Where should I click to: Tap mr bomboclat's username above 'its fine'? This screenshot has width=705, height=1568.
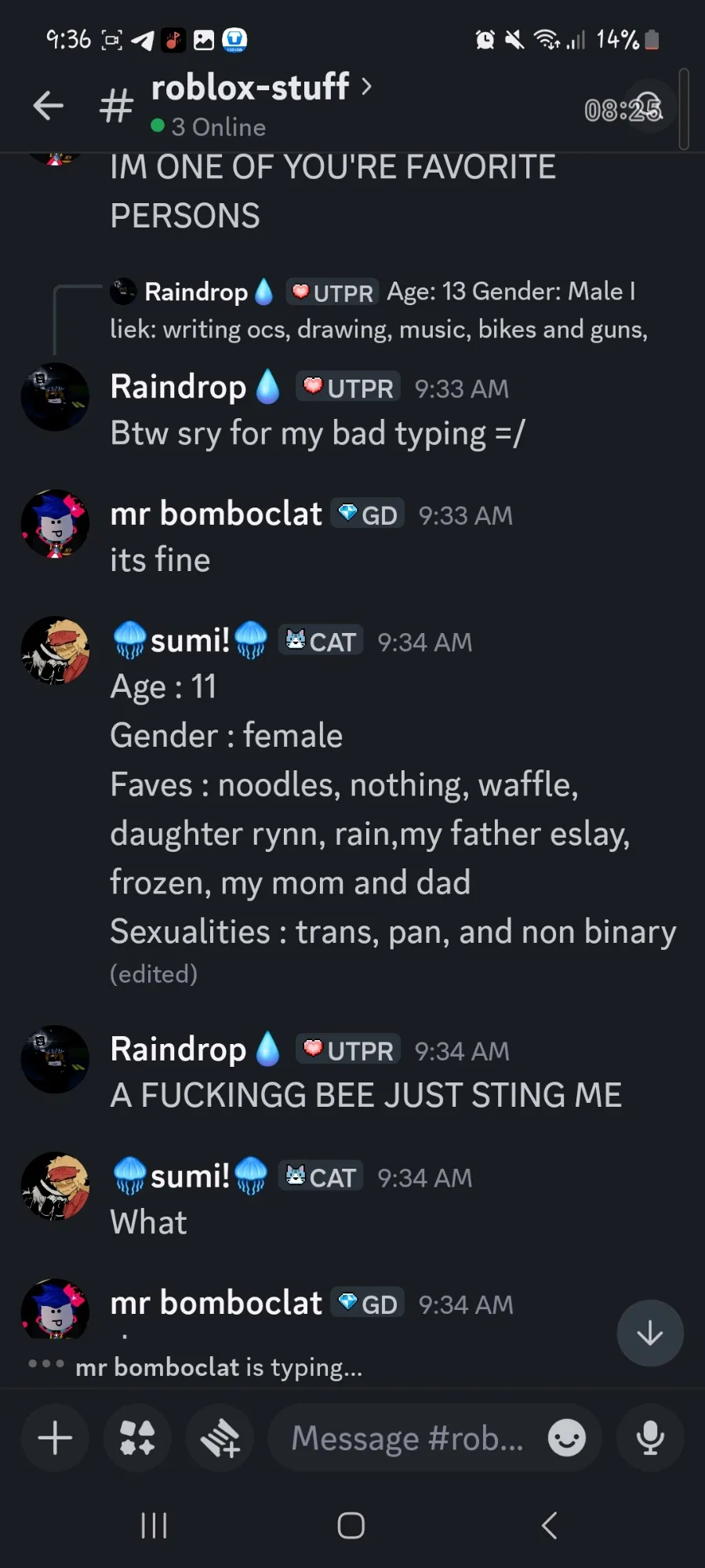216,514
